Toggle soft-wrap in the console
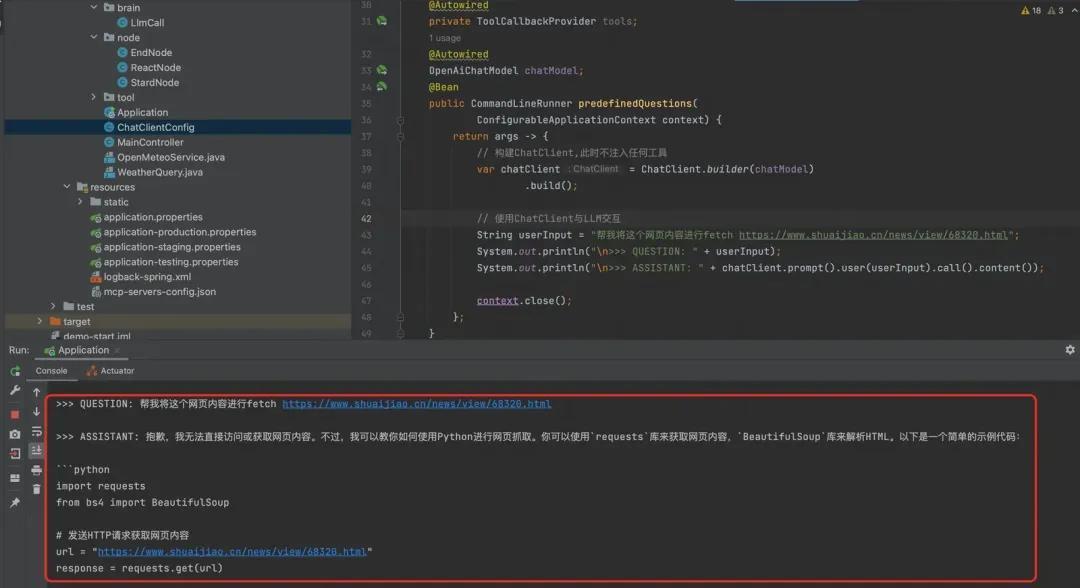Image resolution: width=1080 pixels, height=588 pixels. [x=37, y=432]
